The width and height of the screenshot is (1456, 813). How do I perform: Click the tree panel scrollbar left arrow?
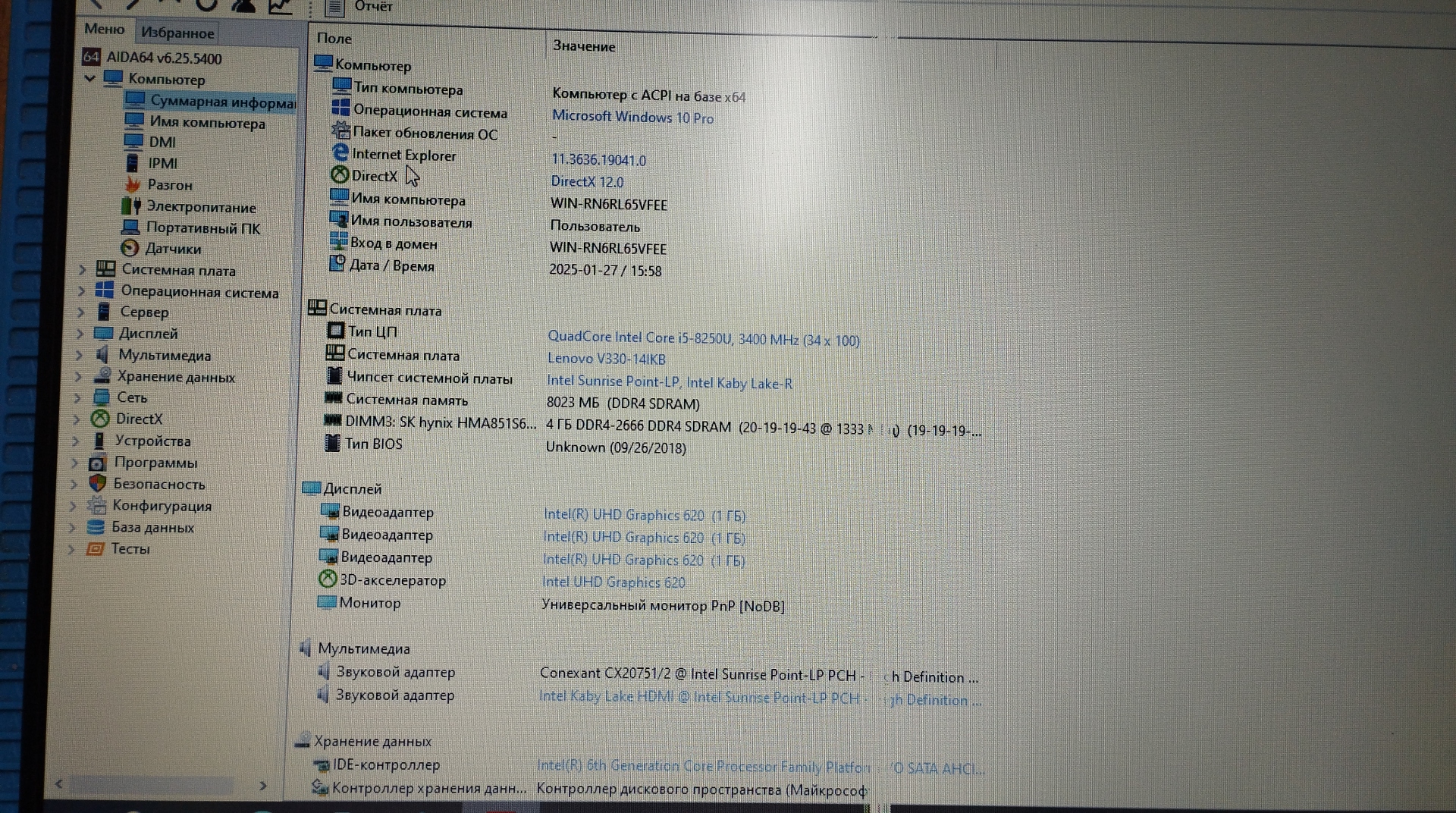click(x=59, y=783)
